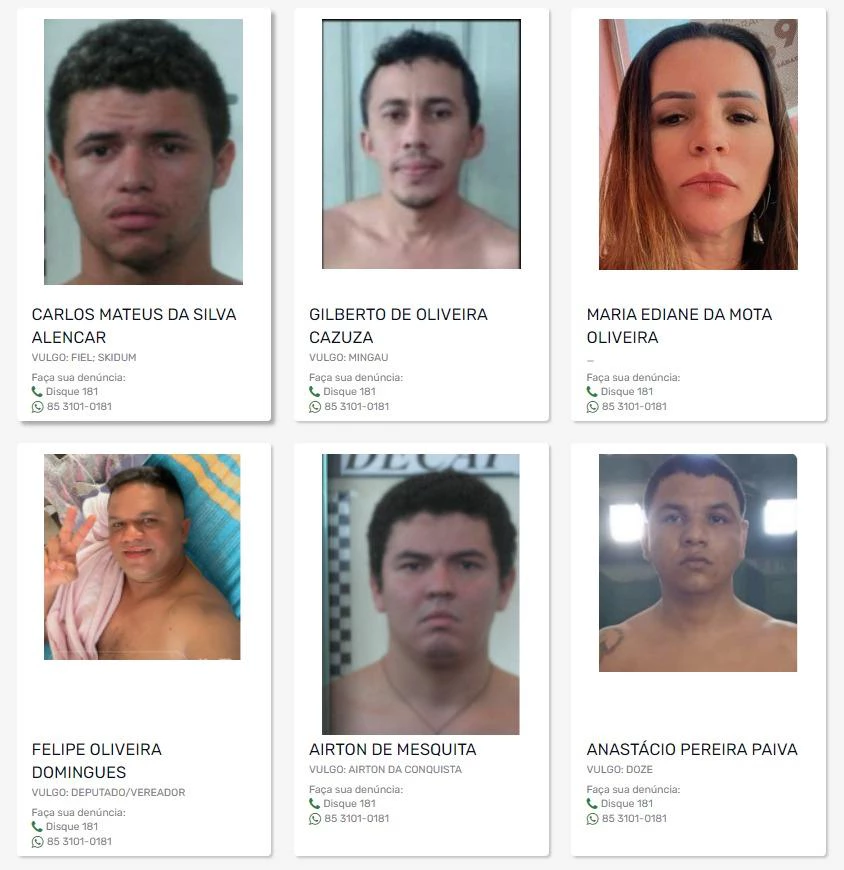Open photo of Anastácio Pereira Paiva

(x=698, y=563)
